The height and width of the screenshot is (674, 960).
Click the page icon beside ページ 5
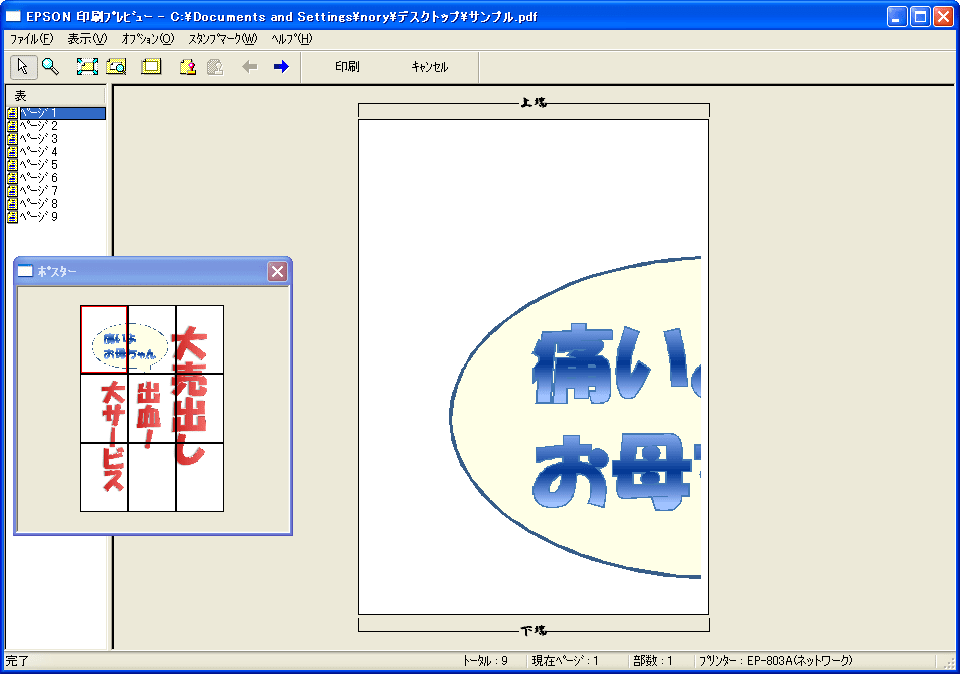coord(12,164)
